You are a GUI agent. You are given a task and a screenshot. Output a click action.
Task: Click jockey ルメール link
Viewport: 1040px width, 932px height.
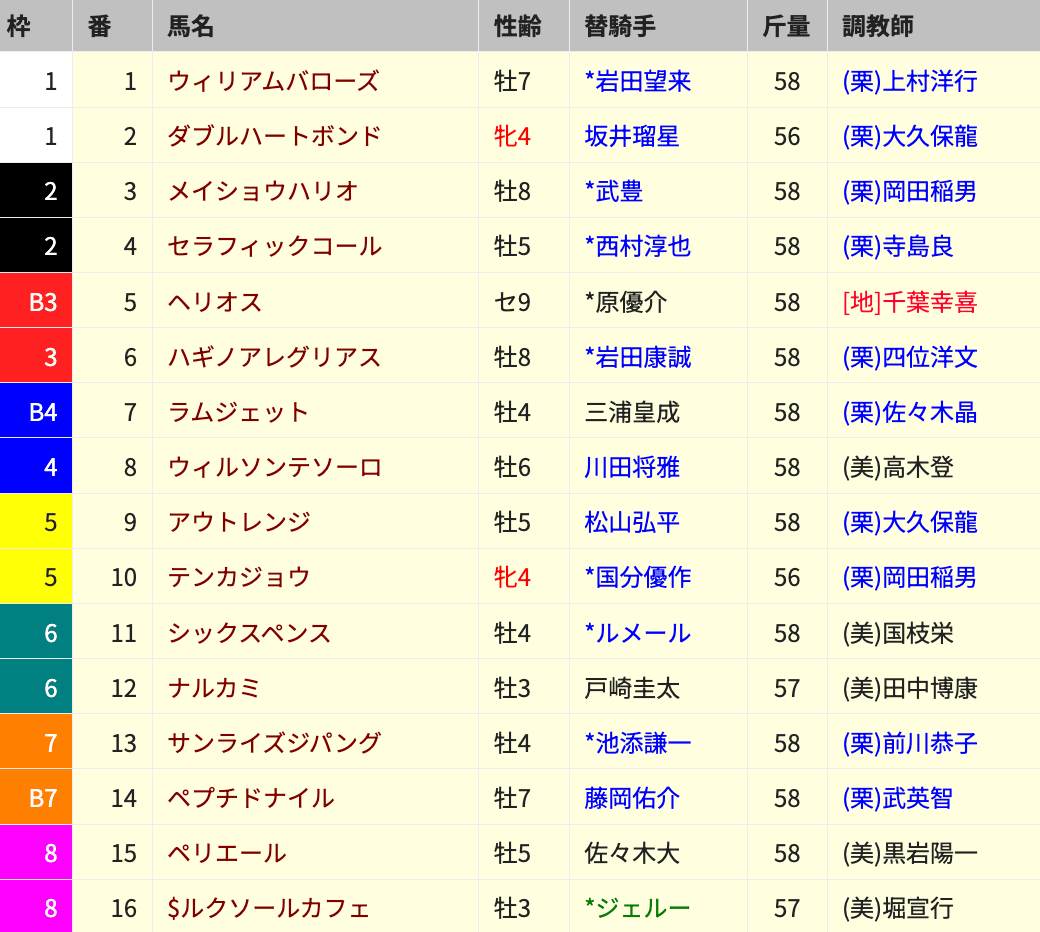pyautogui.click(x=643, y=633)
